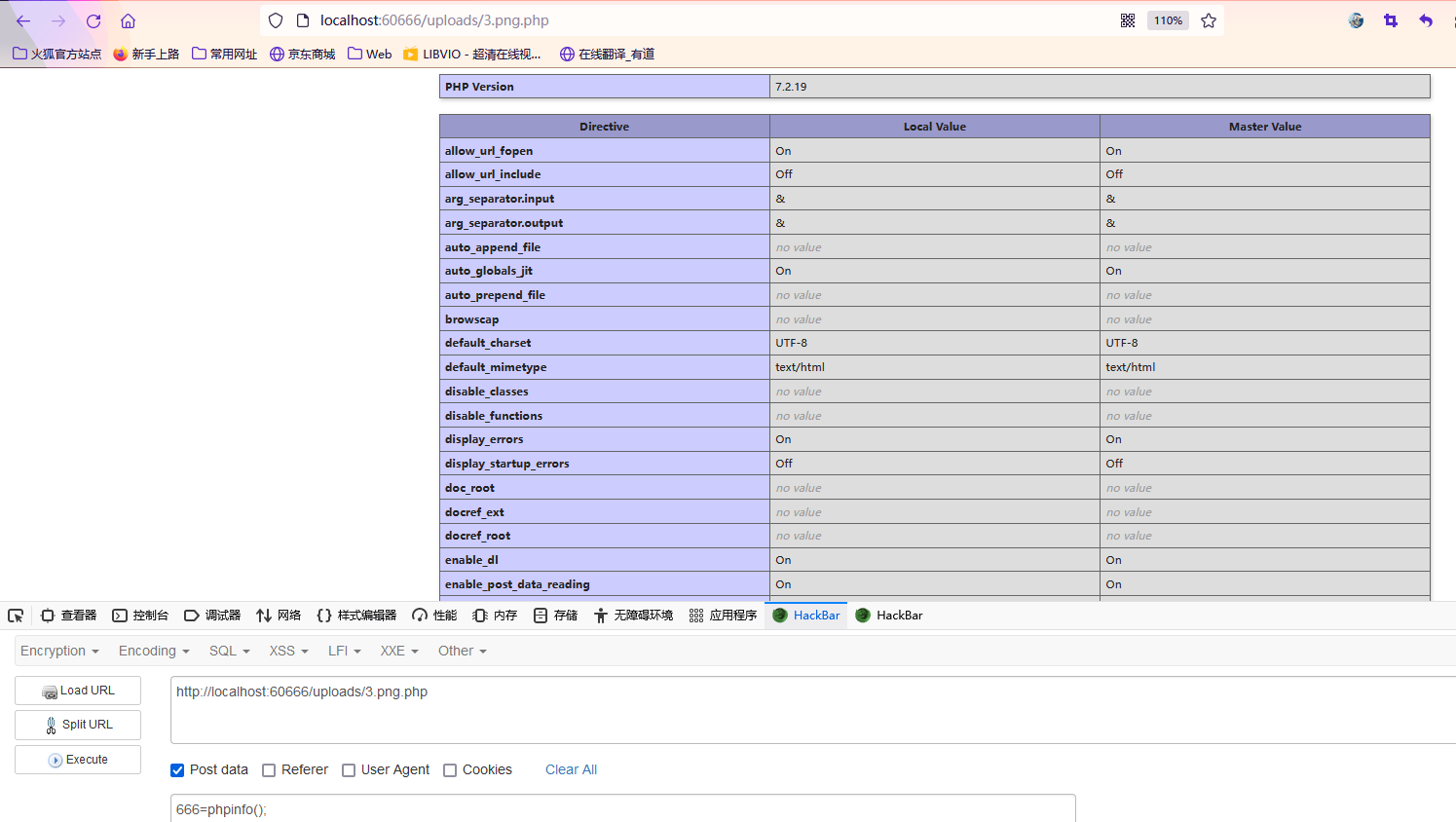This screenshot has width=1456, height=822.
Task: Click the blue undo arrow toolbar icon
Action: click(x=1426, y=20)
